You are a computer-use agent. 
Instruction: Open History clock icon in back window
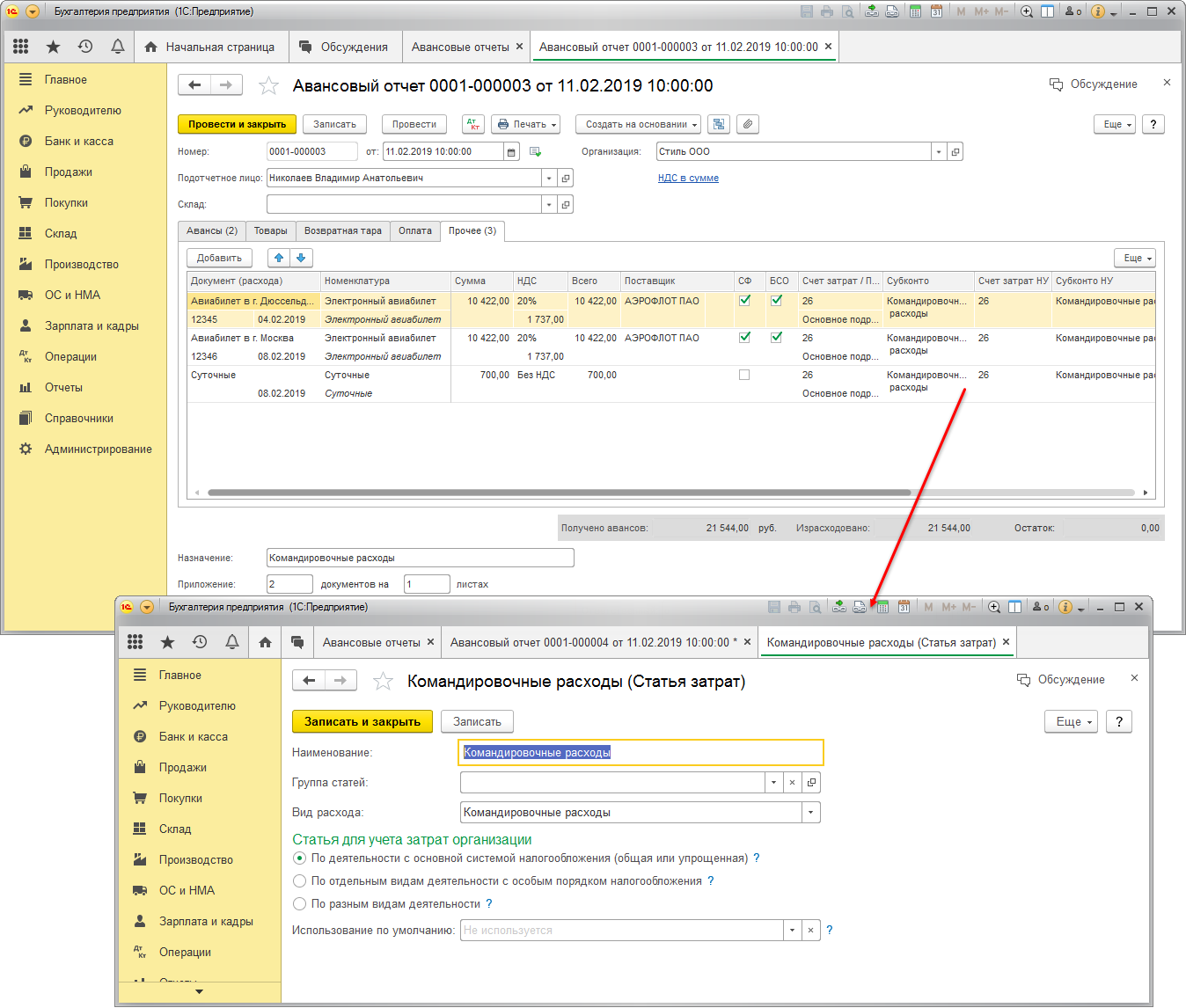pos(85,47)
